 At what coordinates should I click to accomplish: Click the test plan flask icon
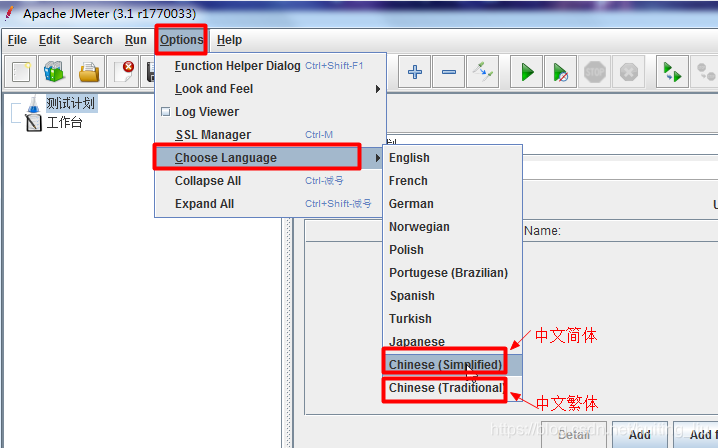coord(33,104)
